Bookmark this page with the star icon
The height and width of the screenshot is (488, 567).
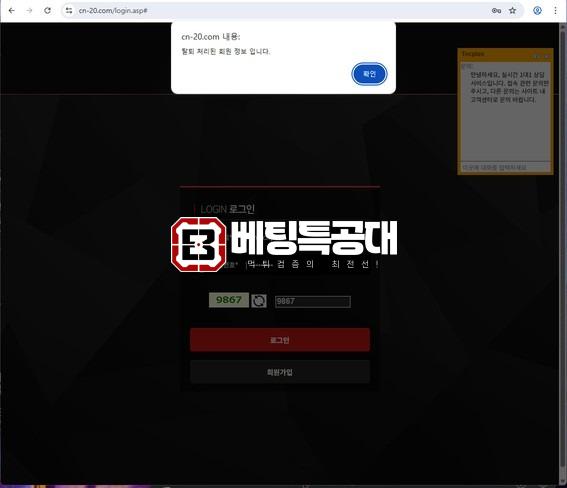(x=512, y=10)
